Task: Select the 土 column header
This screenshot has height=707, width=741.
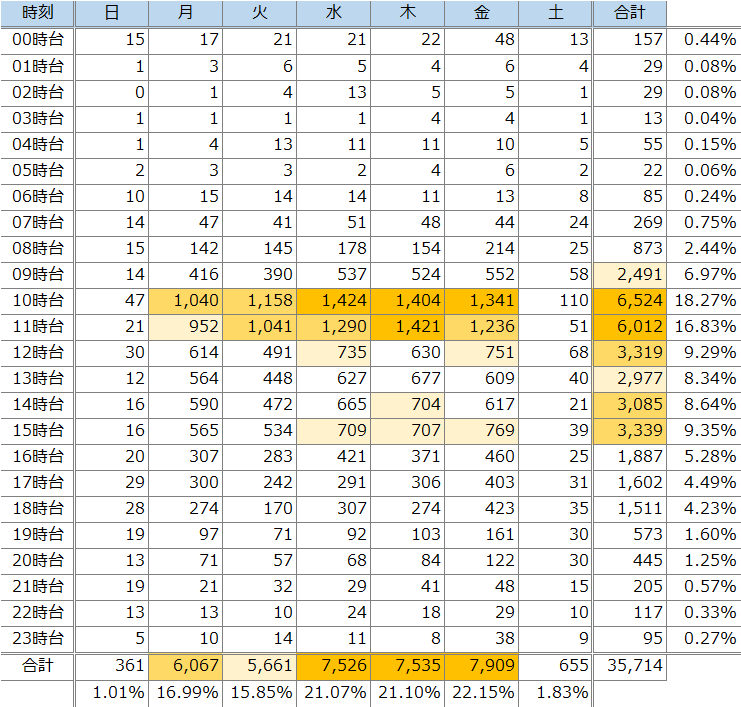Action: (x=556, y=13)
